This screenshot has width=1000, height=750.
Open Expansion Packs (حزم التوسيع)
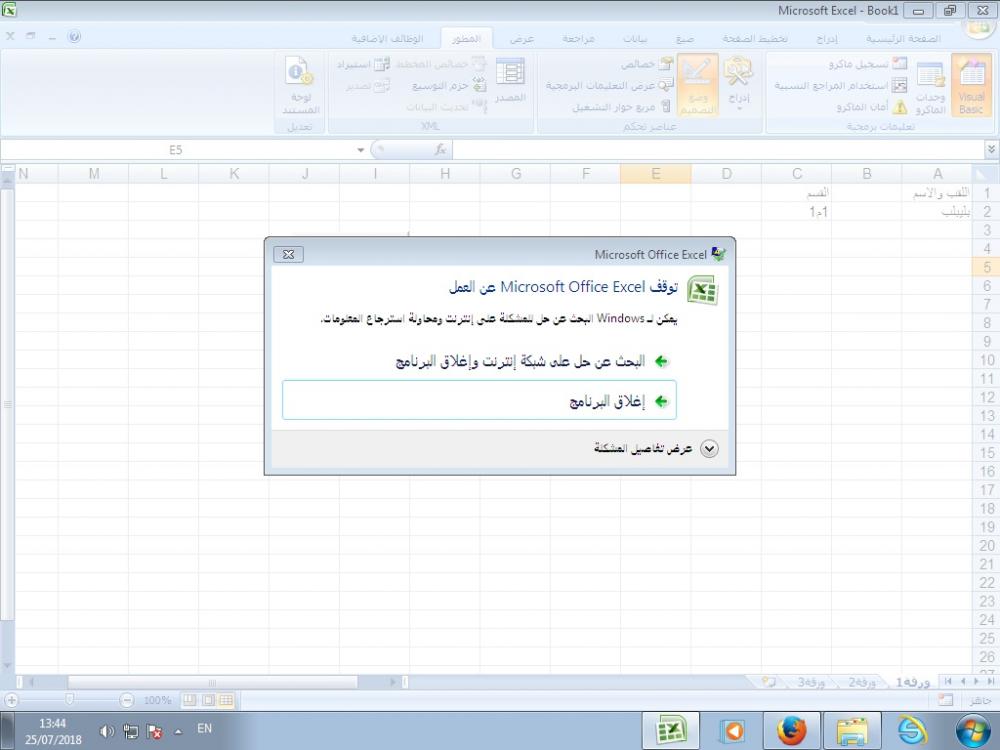[x=449, y=85]
